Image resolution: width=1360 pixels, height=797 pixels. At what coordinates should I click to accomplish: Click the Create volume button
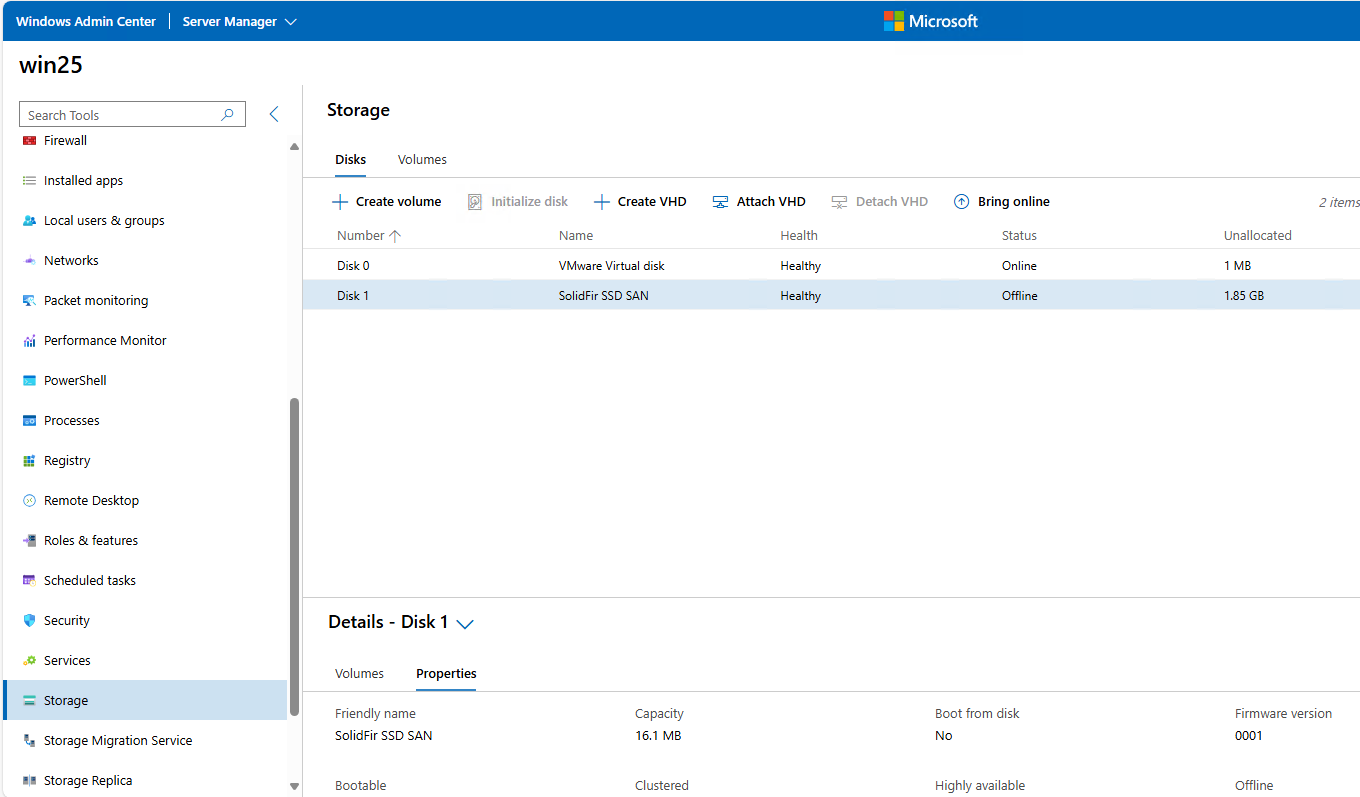(386, 202)
